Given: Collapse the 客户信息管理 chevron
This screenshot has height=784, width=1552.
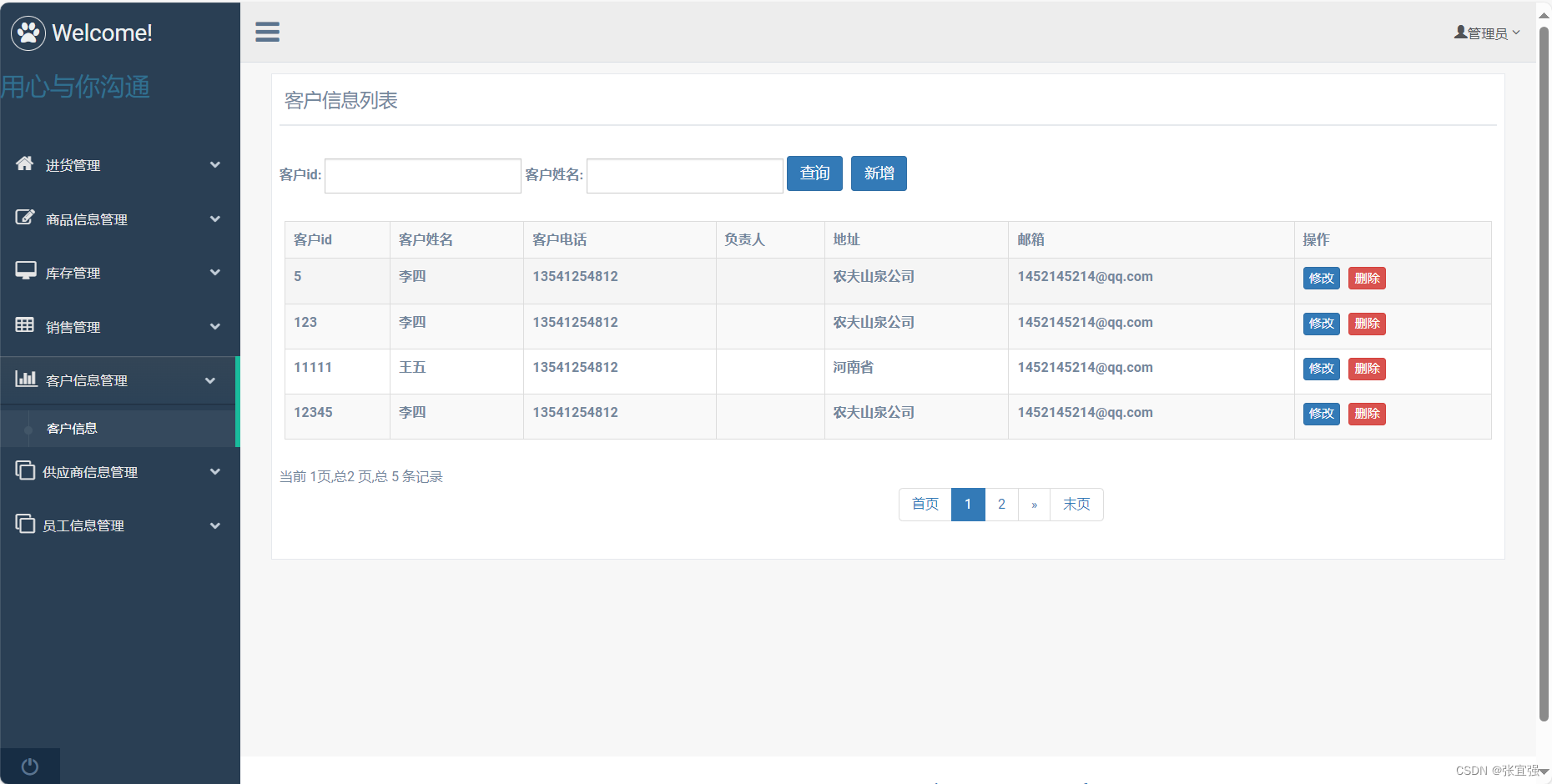Looking at the screenshot, I should (210, 381).
